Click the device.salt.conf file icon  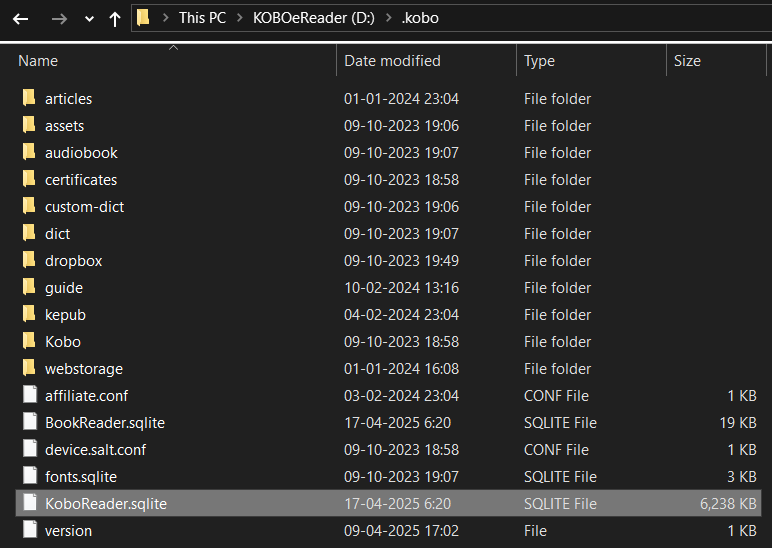point(30,449)
